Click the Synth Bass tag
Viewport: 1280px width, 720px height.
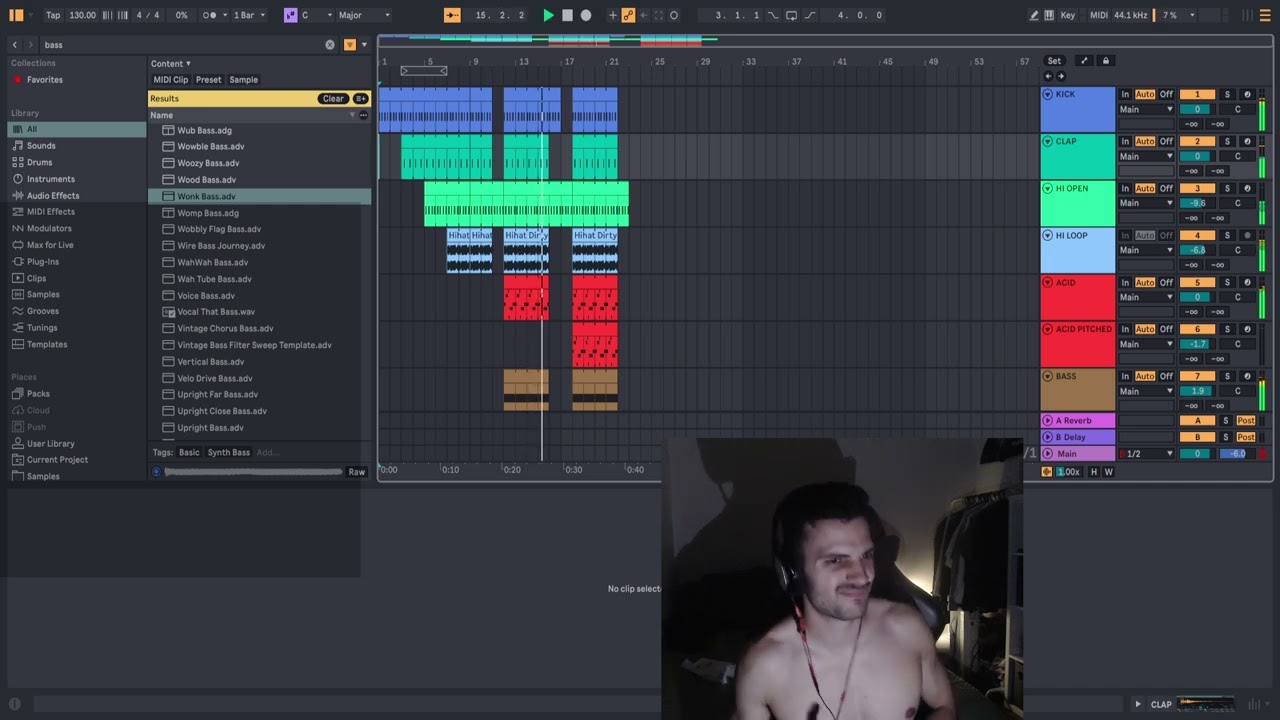tap(228, 452)
